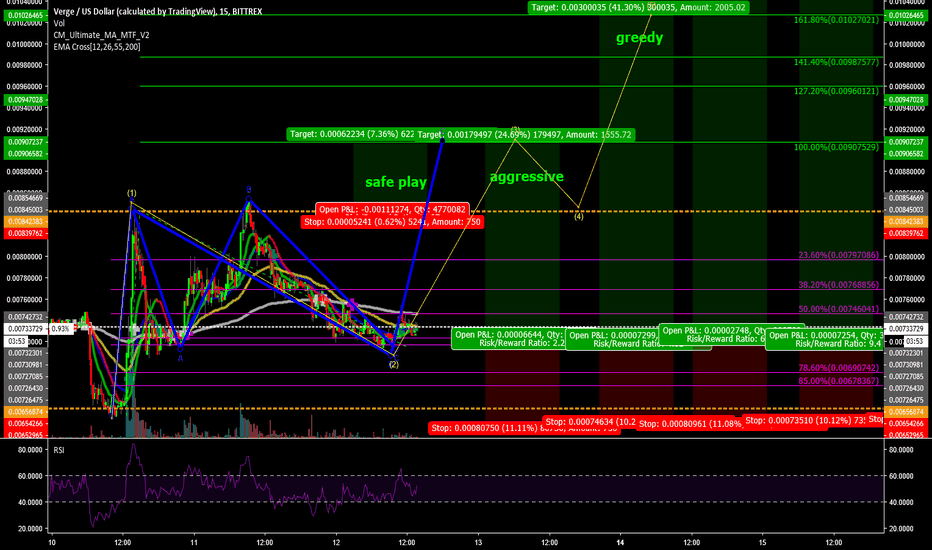Image resolution: width=932 pixels, height=550 pixels.
Task: Select the CM_Ultimate_MA_MTF_V2 indicator label
Action: pyautogui.click(x=101, y=35)
